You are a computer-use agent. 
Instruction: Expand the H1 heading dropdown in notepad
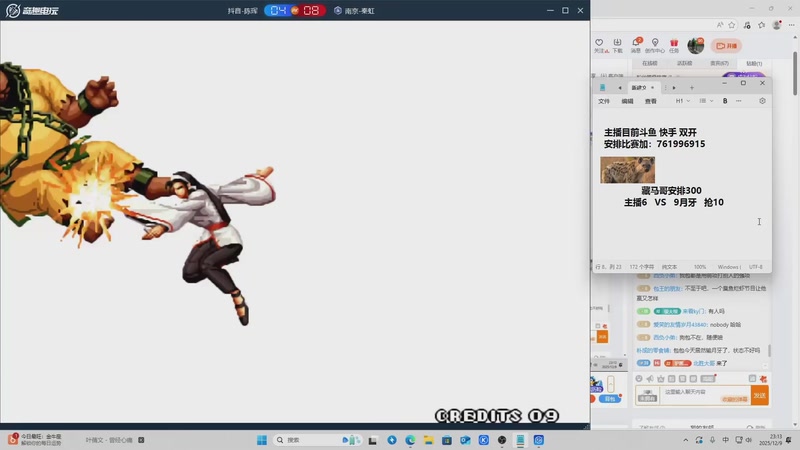click(683, 101)
